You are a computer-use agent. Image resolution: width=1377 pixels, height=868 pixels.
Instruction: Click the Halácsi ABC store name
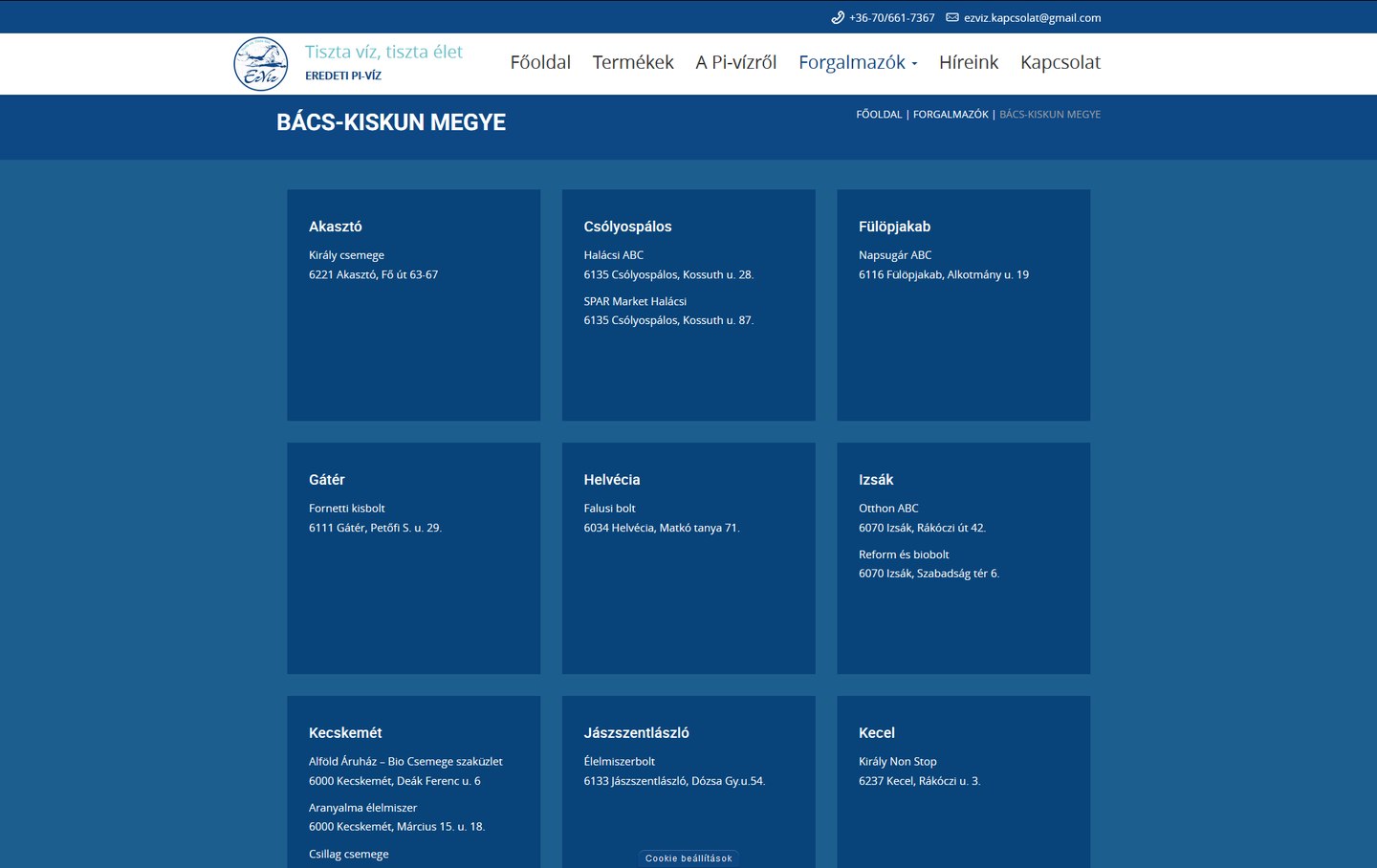pyautogui.click(x=614, y=255)
